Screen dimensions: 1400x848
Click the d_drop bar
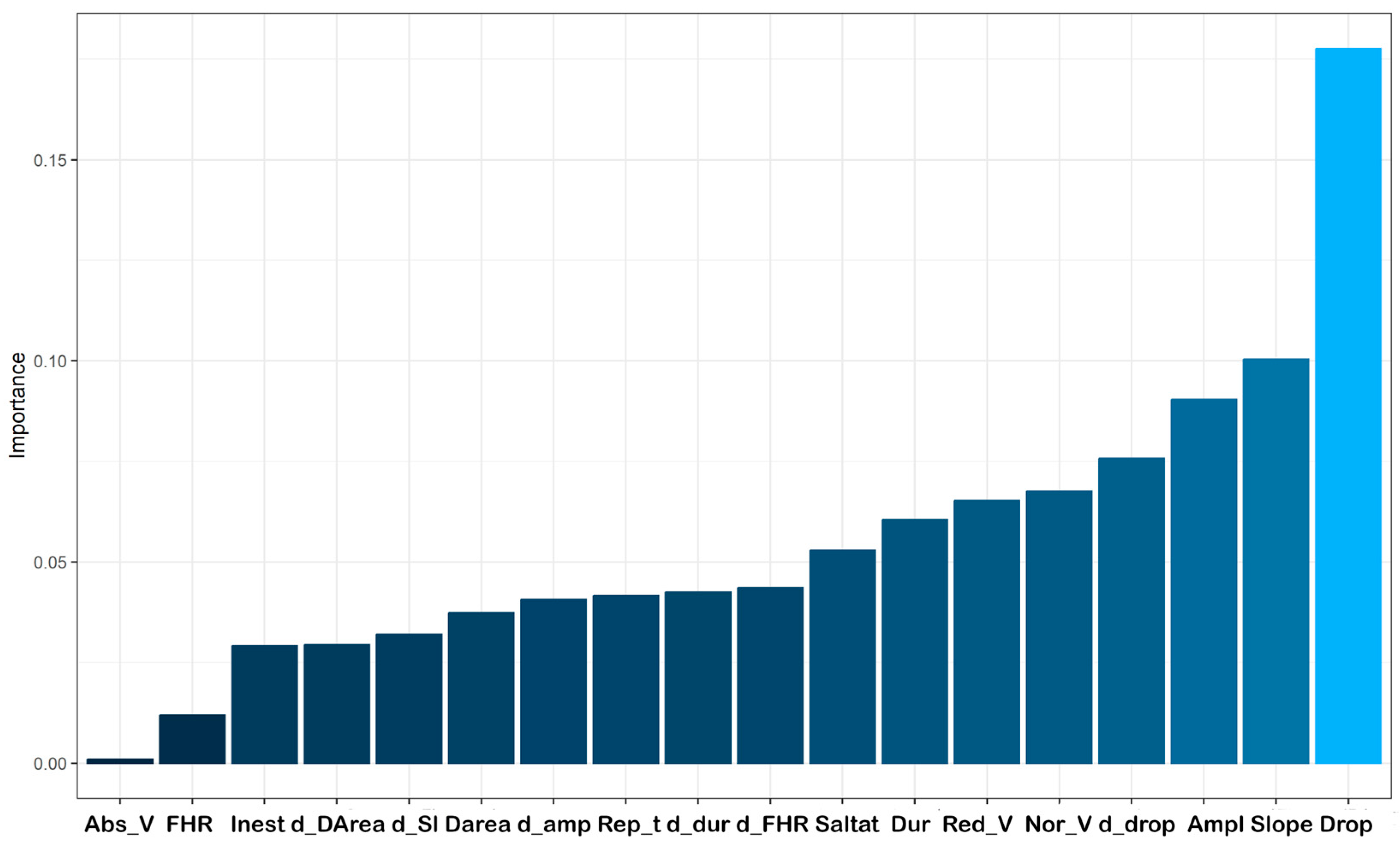[1131, 610]
